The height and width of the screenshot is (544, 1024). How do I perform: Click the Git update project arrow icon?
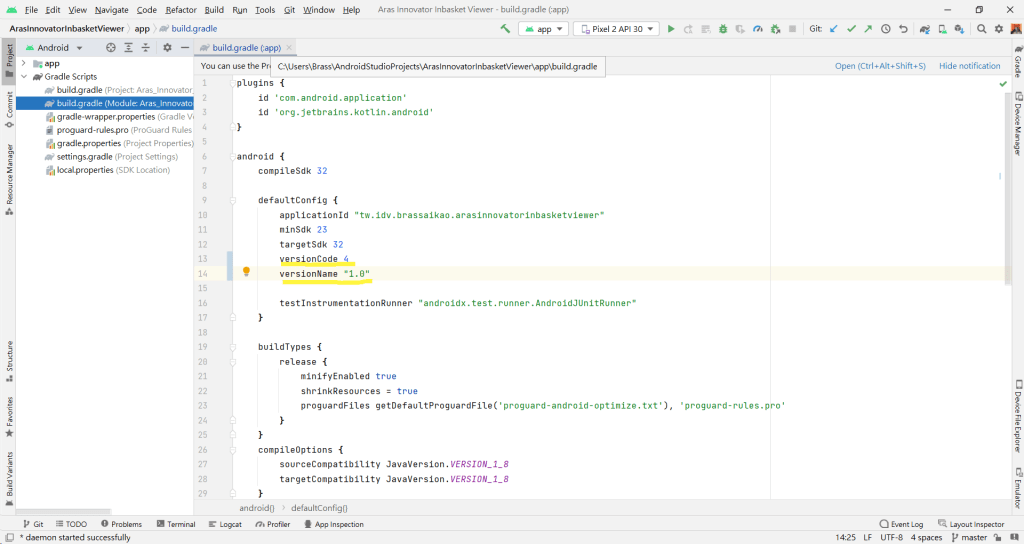(x=834, y=29)
